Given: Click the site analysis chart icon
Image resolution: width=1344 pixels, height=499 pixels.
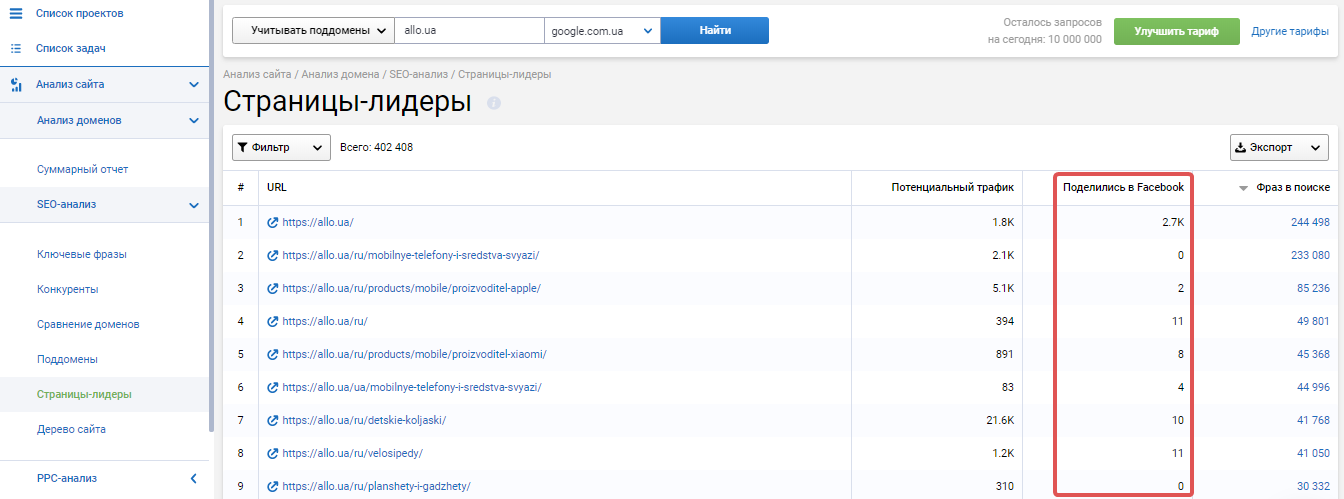Looking at the screenshot, I should [15, 84].
